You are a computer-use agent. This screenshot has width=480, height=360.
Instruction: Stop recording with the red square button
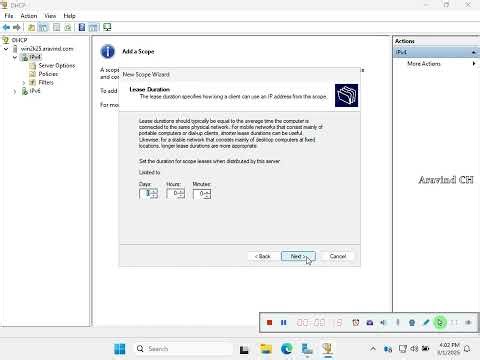click(269, 322)
